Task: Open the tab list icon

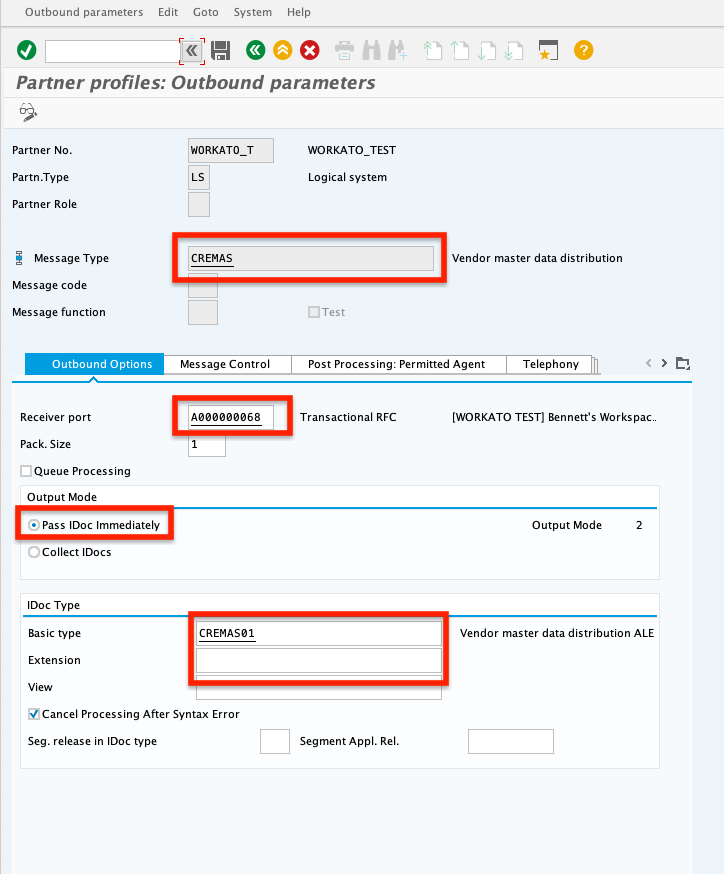Action: click(x=683, y=363)
